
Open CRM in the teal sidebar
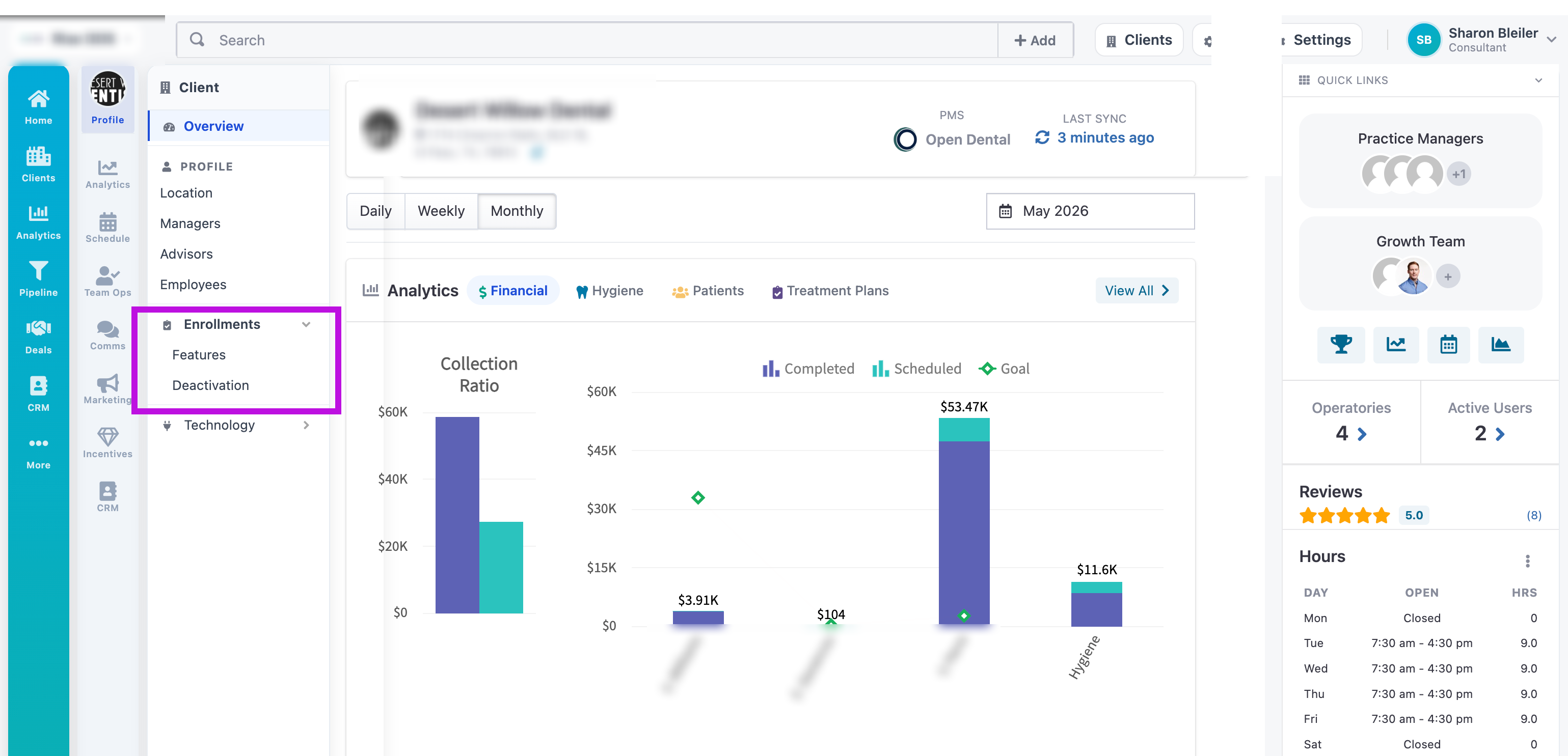pyautogui.click(x=38, y=394)
